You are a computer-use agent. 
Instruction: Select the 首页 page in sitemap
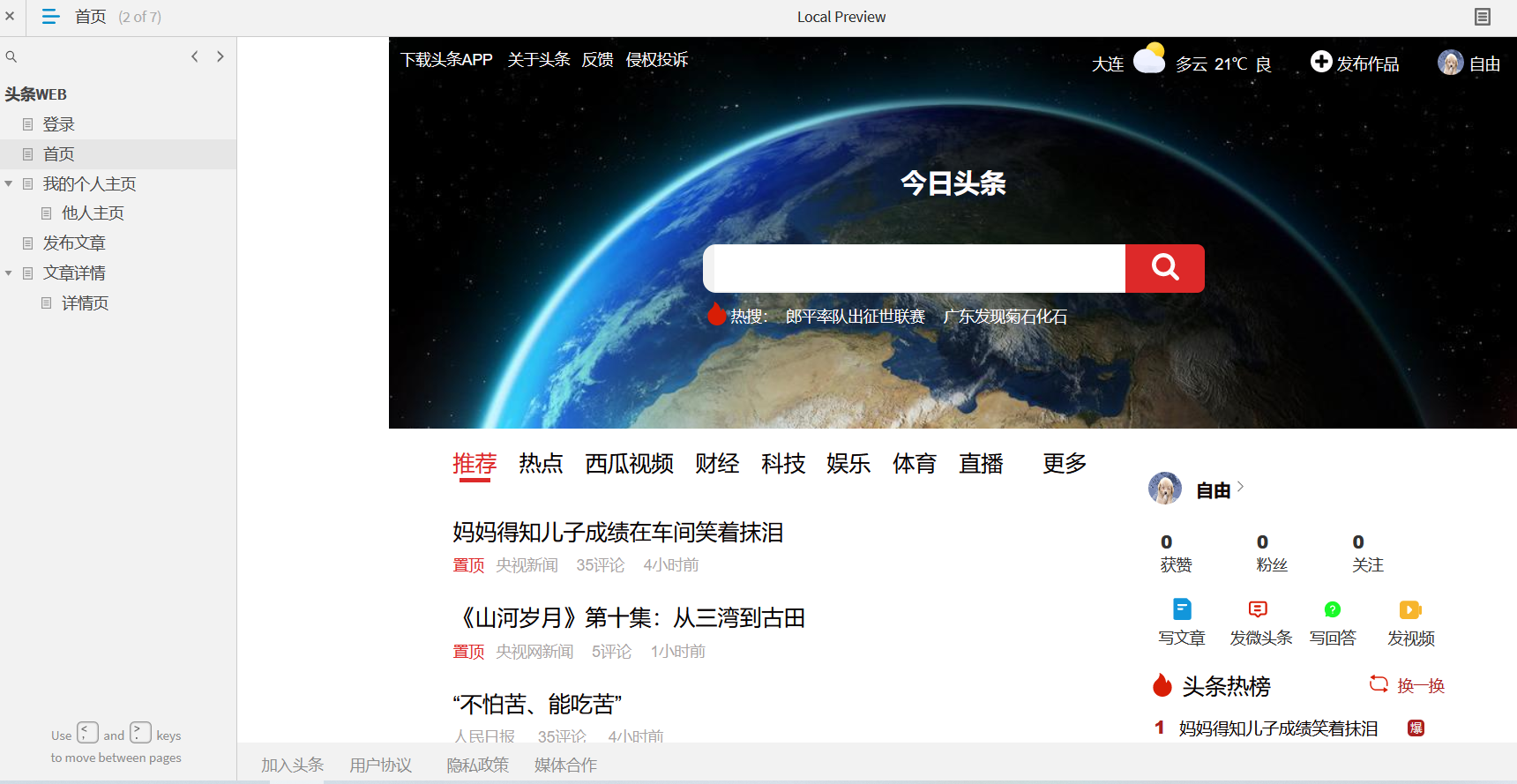pos(59,154)
